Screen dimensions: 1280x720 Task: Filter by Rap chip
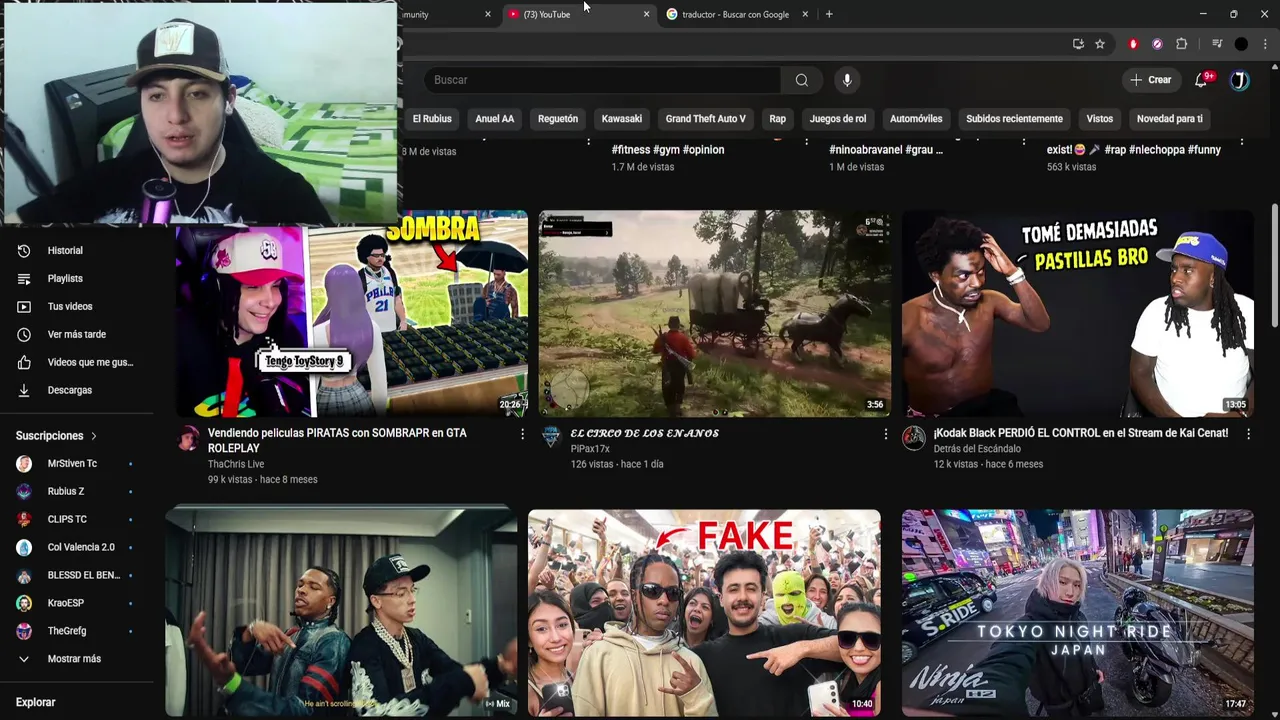778,119
